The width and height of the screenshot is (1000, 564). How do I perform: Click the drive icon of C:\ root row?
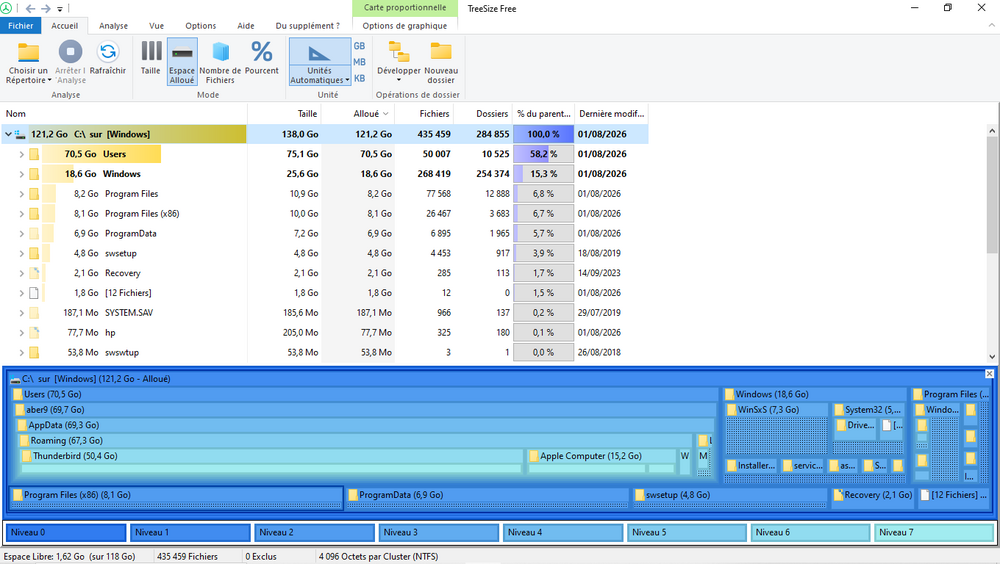[20, 134]
